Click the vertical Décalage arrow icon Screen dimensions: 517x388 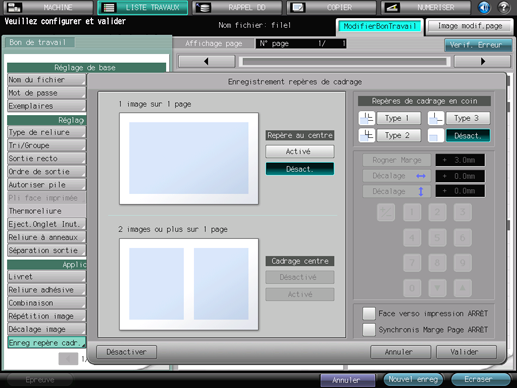421,191
